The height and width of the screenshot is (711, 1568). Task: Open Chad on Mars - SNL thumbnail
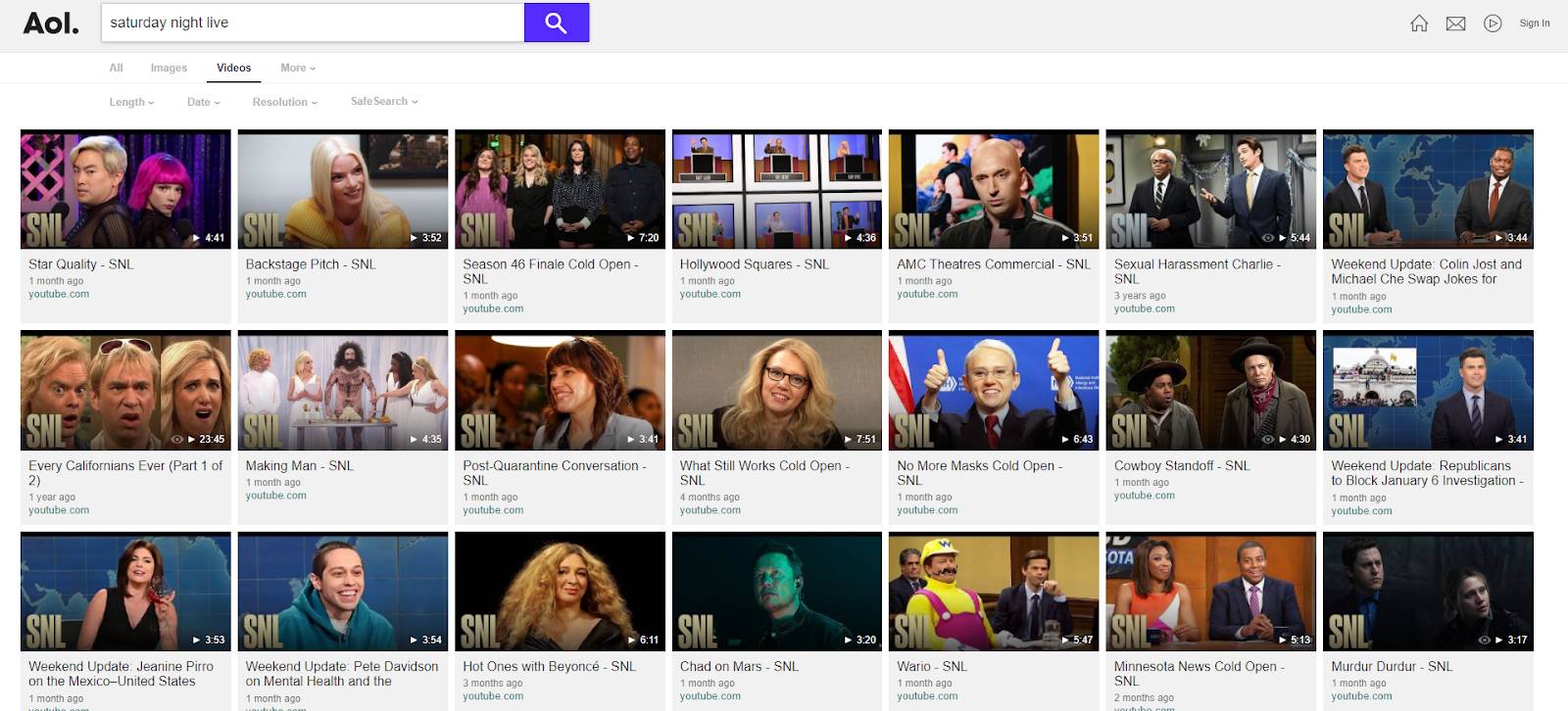pos(777,592)
